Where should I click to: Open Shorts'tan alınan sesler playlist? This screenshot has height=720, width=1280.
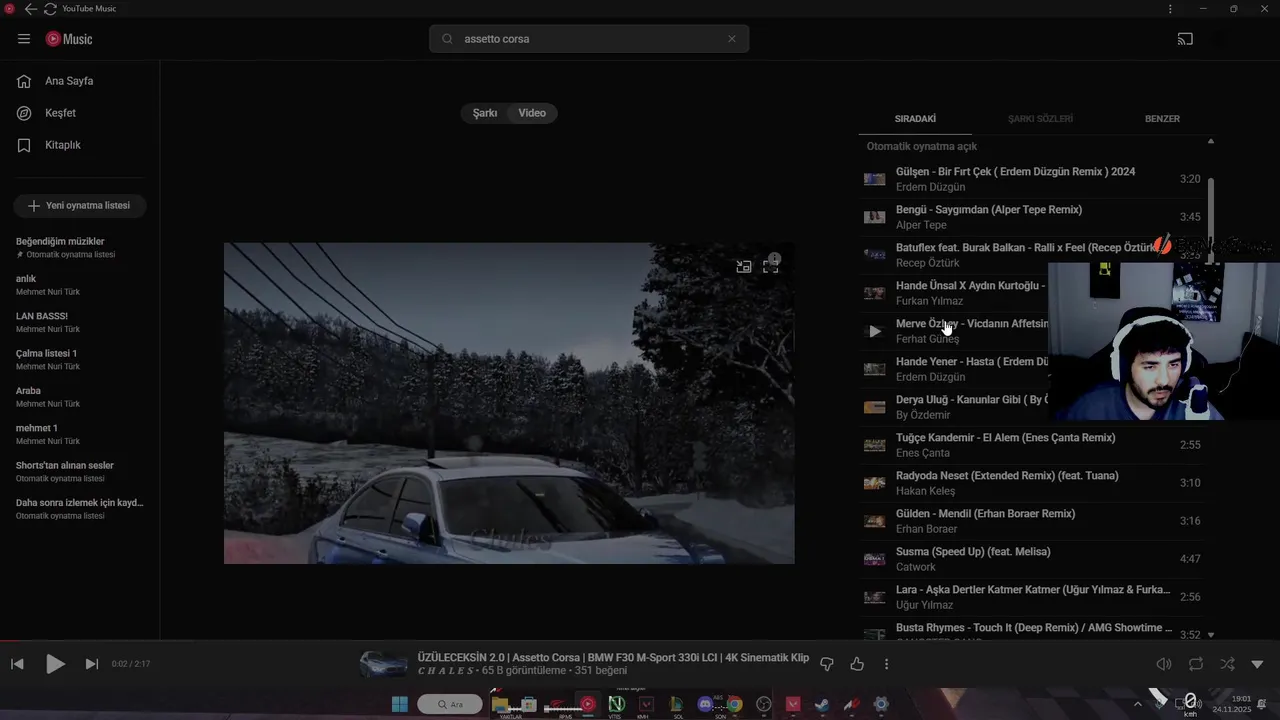tap(80, 471)
